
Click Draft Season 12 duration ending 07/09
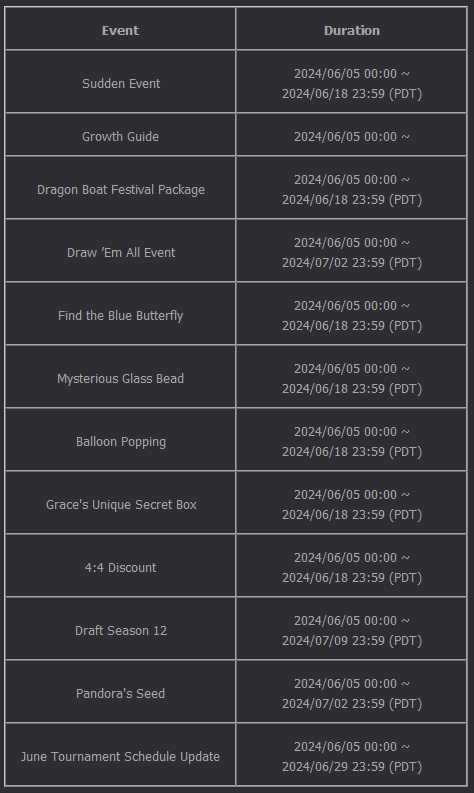click(352, 628)
